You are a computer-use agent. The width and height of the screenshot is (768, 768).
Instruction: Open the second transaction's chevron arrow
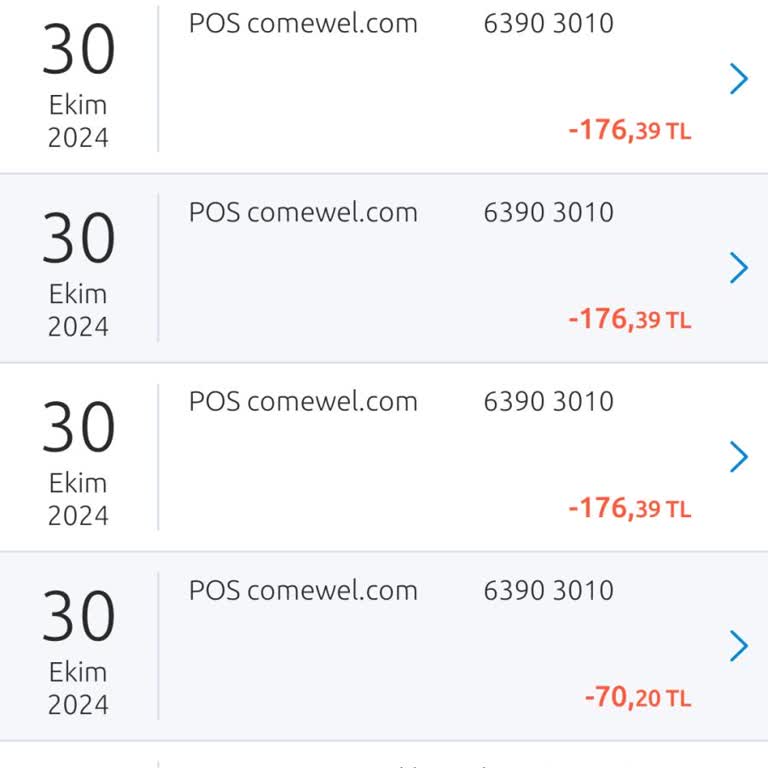739,268
